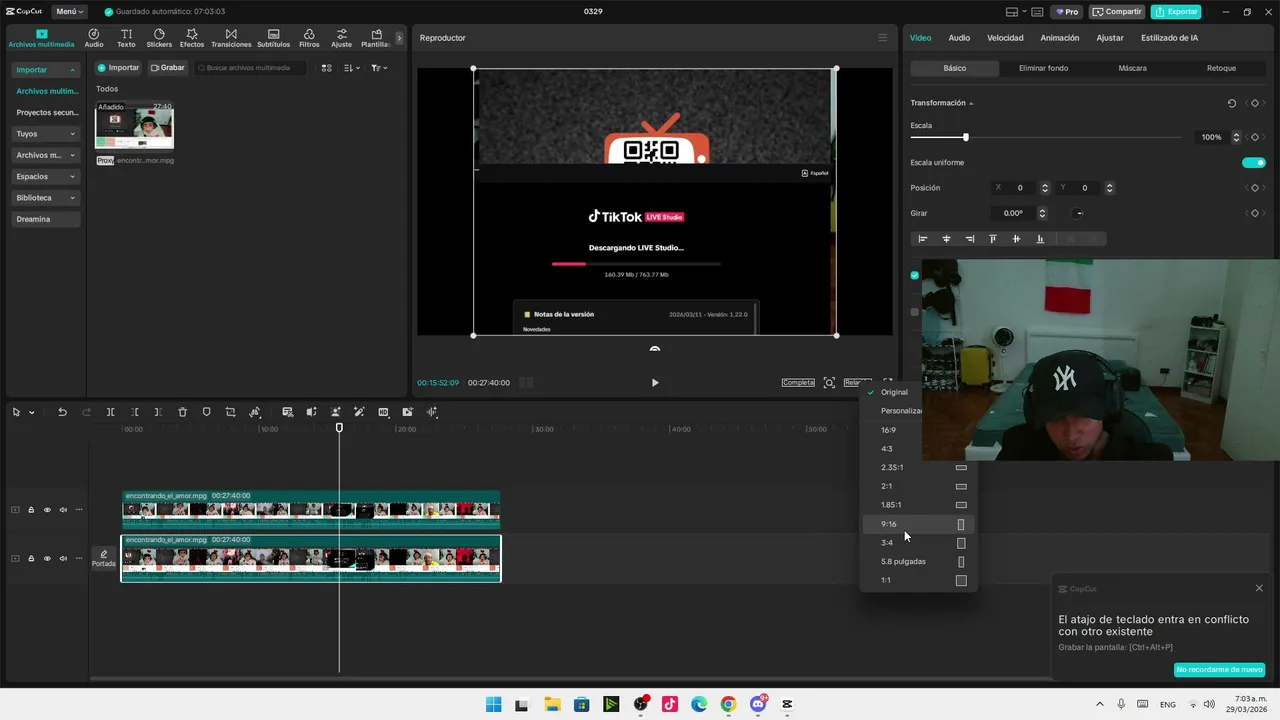This screenshot has height=720, width=1280.
Task: Click the magic wand AI icon
Action: coord(359,412)
